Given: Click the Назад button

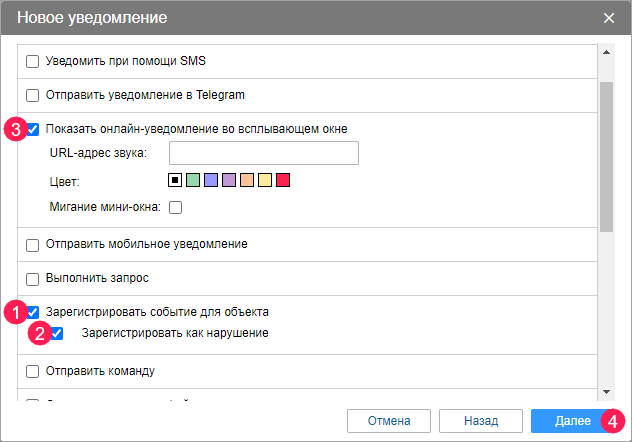Looking at the screenshot, I should point(480,420).
